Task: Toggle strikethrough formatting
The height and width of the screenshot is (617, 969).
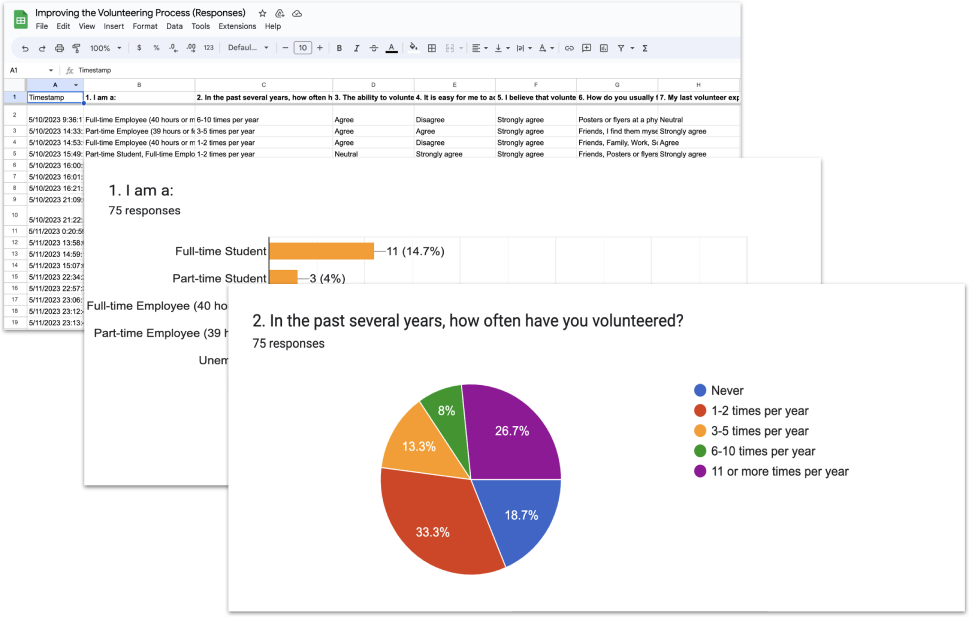Action: pos(373,48)
